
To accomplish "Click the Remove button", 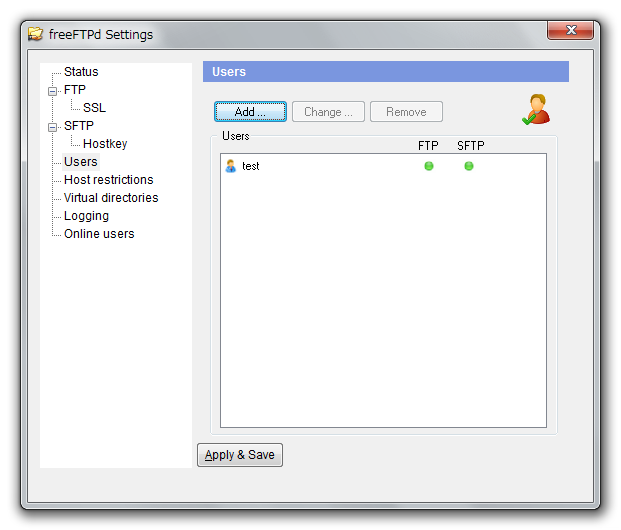I will [x=406, y=112].
